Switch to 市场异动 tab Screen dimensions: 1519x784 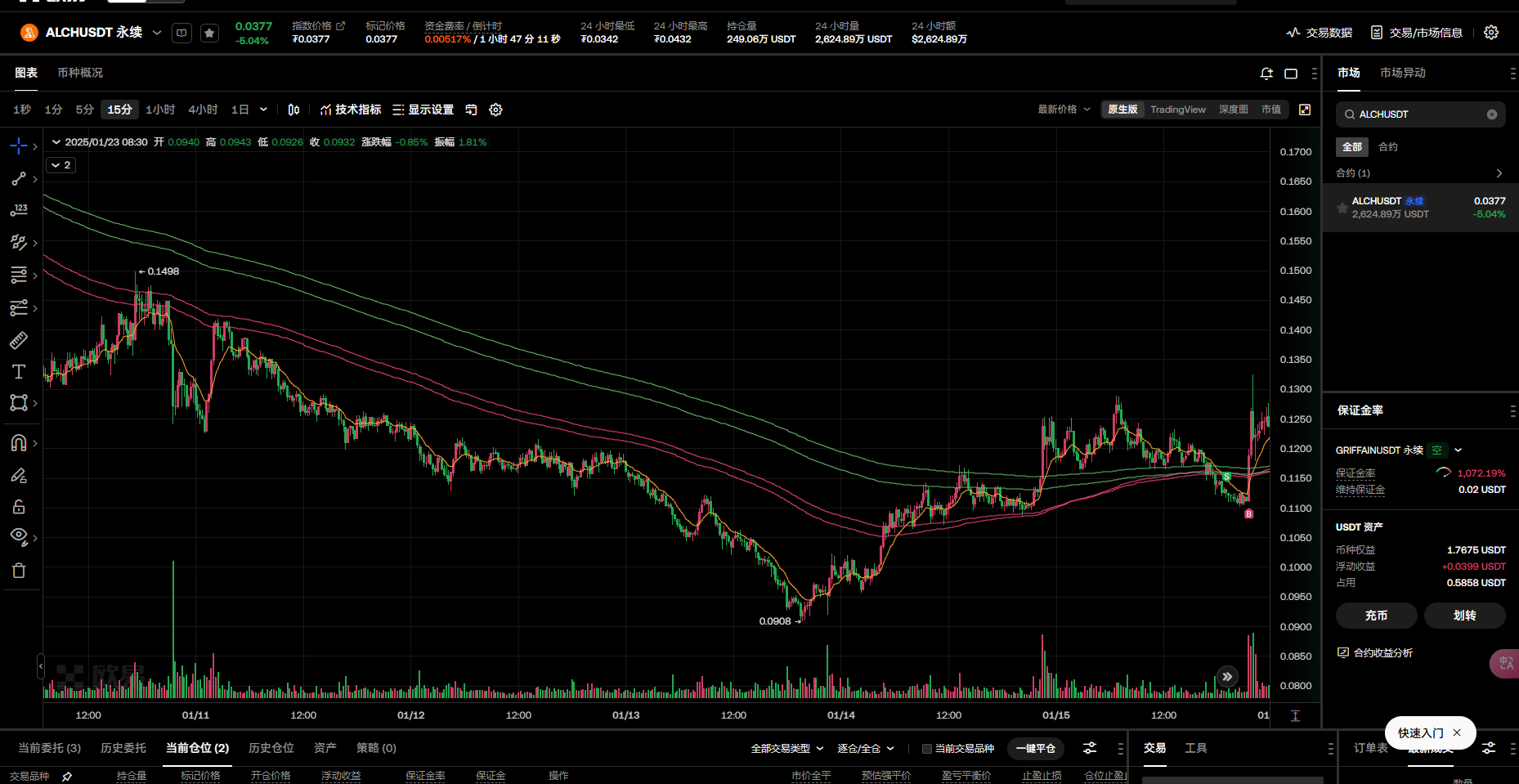pos(1403,73)
